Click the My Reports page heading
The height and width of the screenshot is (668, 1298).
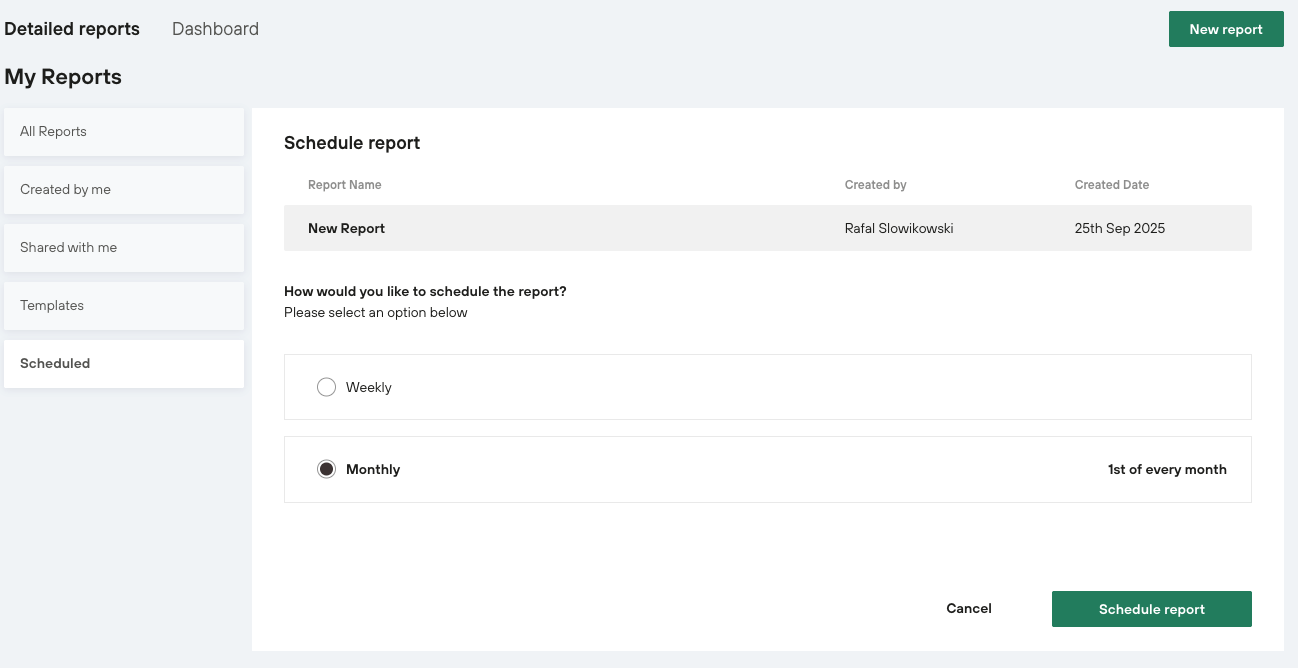(63, 77)
